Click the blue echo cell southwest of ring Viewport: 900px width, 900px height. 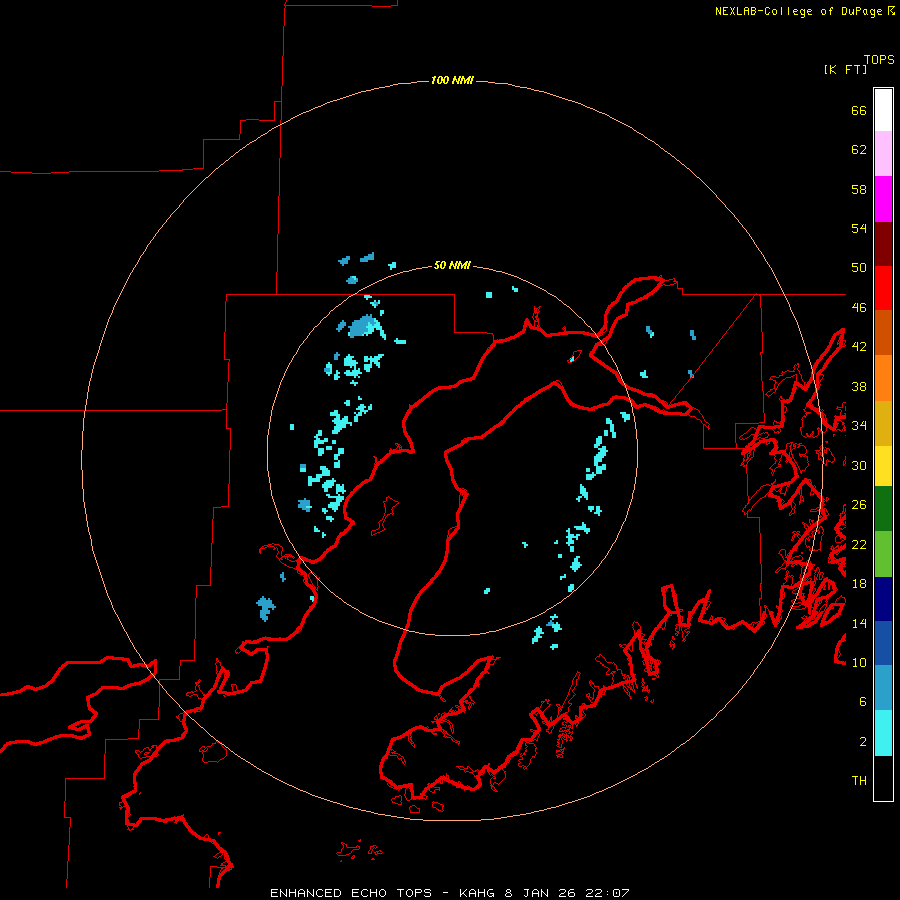265,608
